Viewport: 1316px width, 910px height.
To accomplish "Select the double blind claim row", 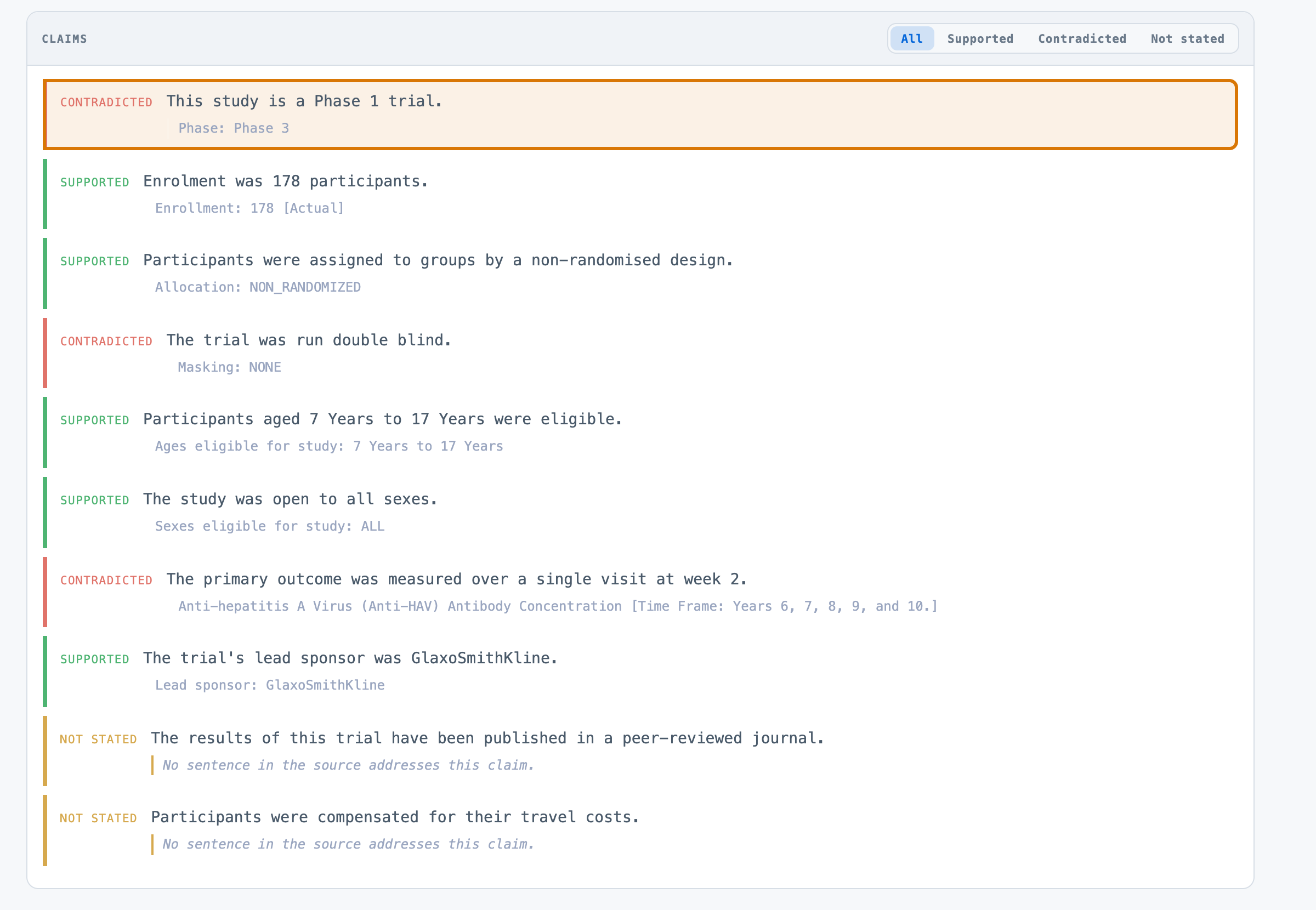I will [640, 353].
